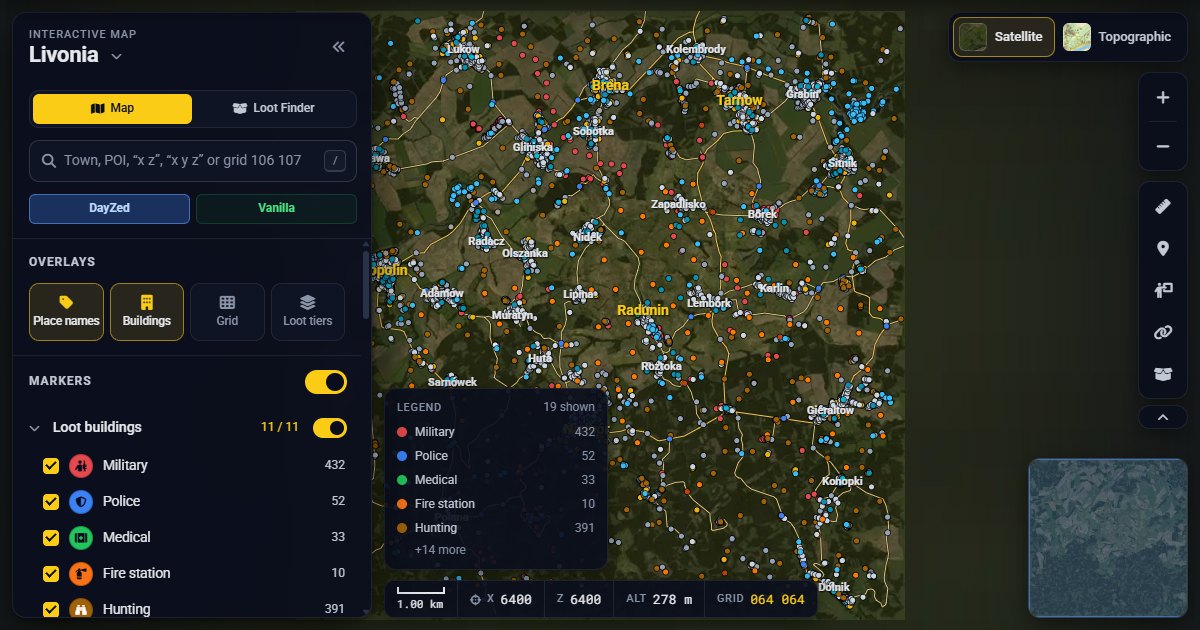Toggle Buildings overlay

coord(147,312)
